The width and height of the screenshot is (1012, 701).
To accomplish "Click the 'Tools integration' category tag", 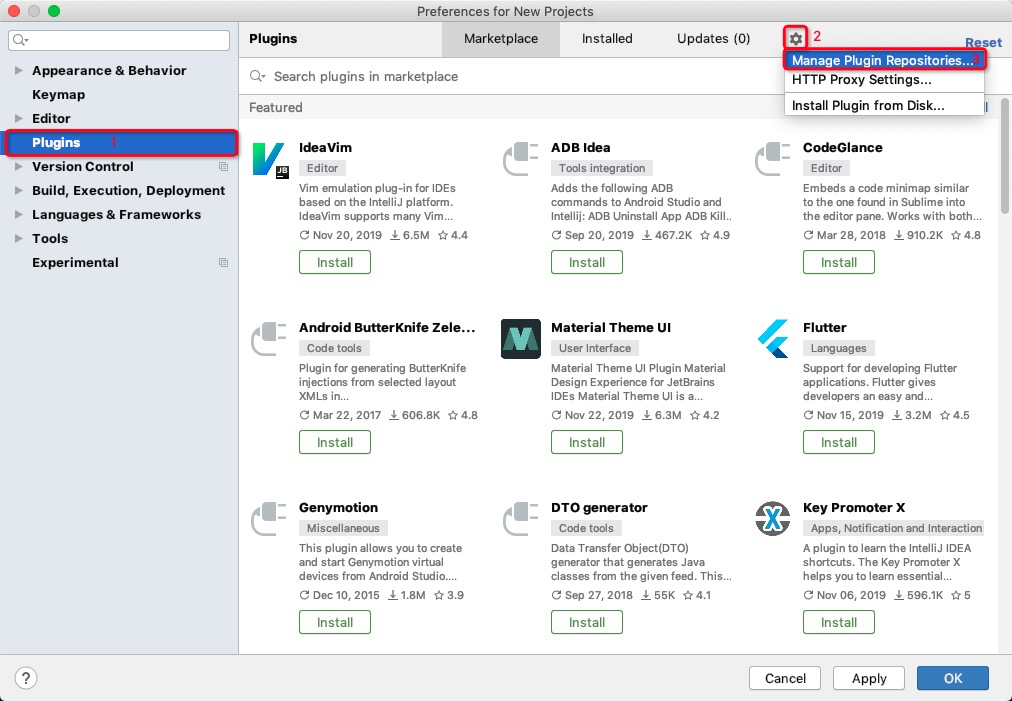I will (602, 168).
